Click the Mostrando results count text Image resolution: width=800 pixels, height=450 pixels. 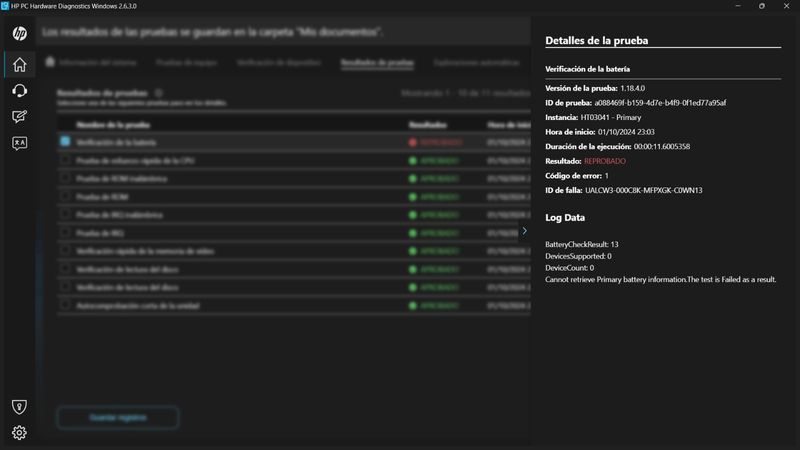(465, 93)
